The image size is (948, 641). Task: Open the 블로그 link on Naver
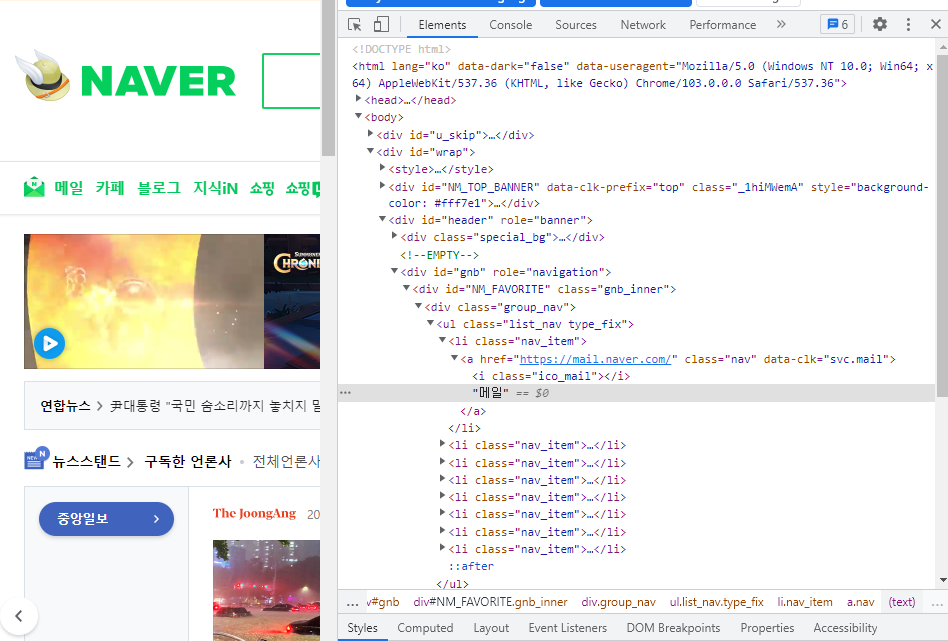coord(159,188)
